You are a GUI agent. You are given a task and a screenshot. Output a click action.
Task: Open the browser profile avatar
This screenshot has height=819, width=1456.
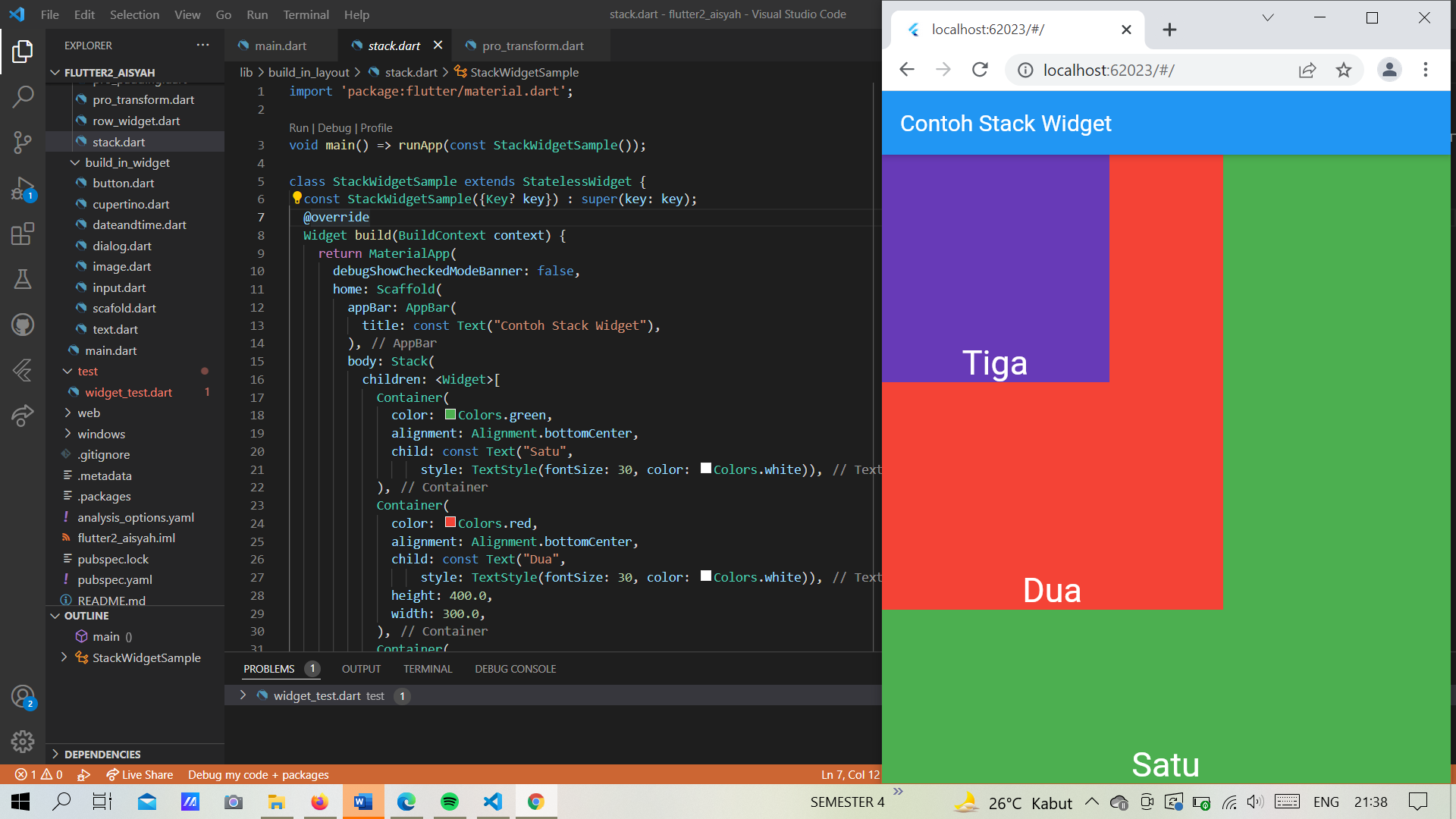click(x=1389, y=70)
